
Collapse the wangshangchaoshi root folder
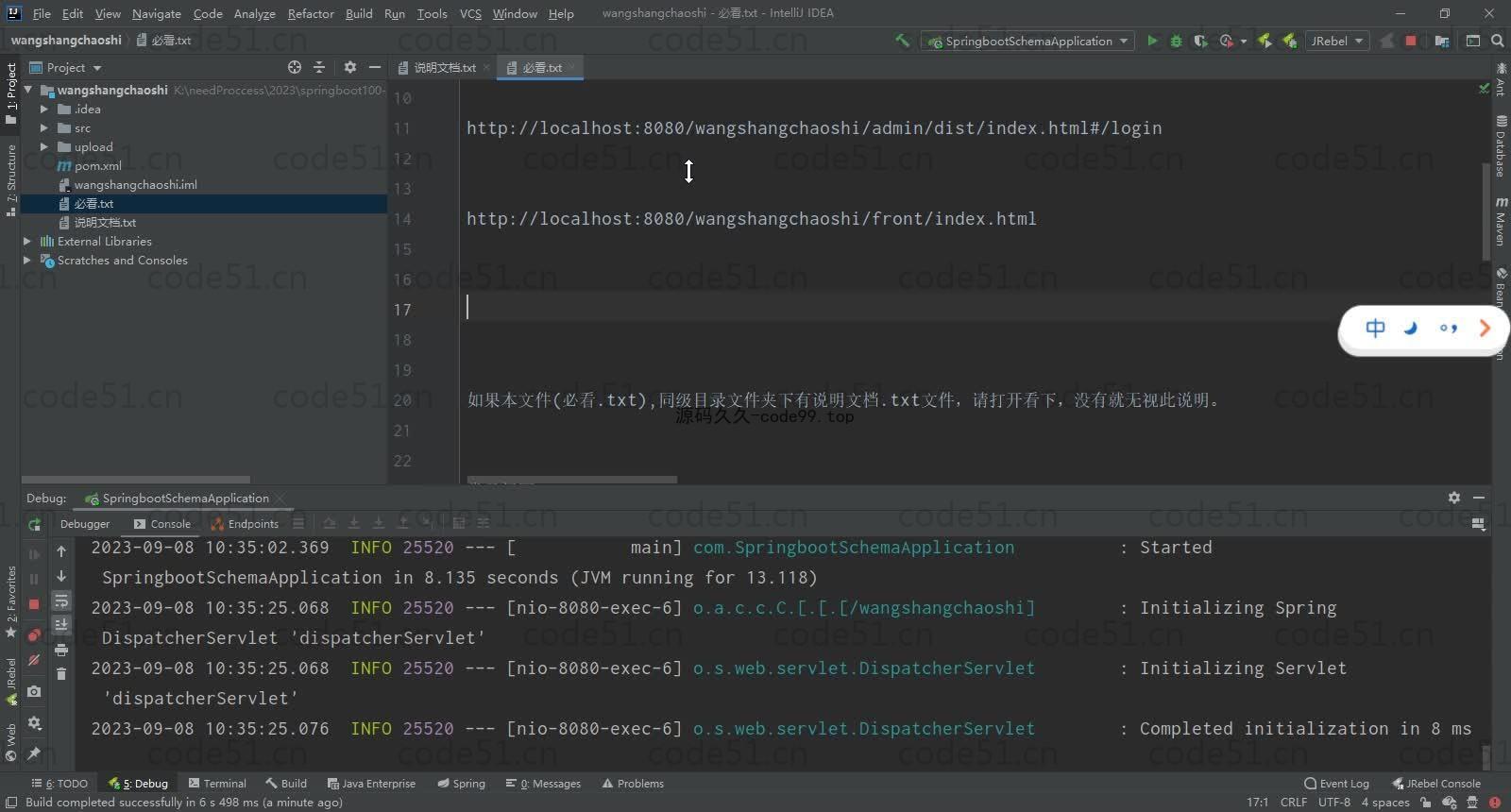[28, 91]
